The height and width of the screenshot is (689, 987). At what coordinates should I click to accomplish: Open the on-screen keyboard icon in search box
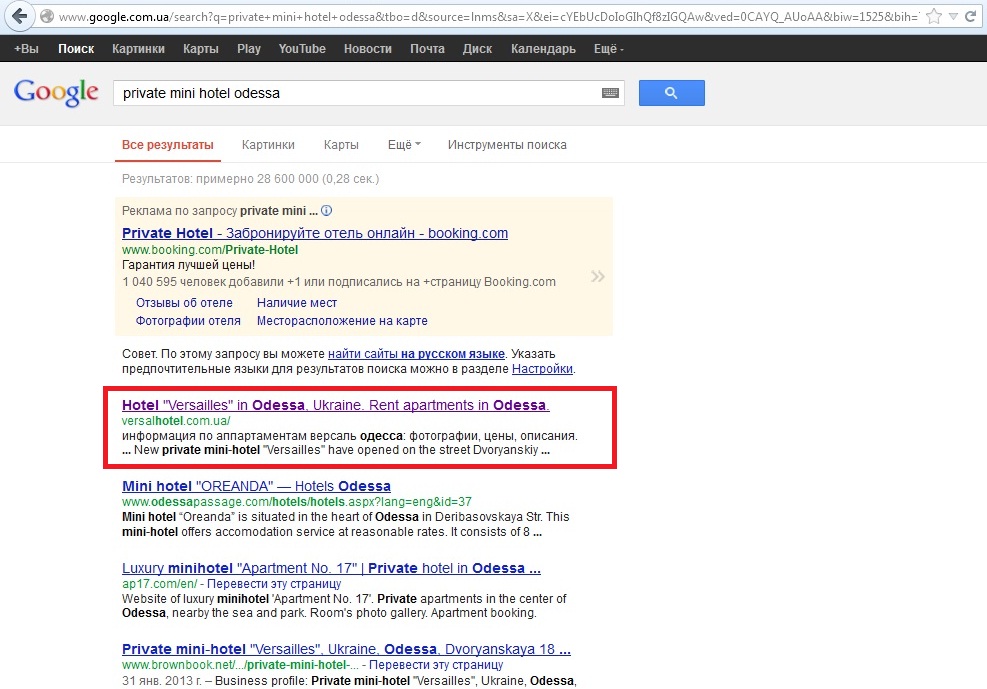click(610, 93)
